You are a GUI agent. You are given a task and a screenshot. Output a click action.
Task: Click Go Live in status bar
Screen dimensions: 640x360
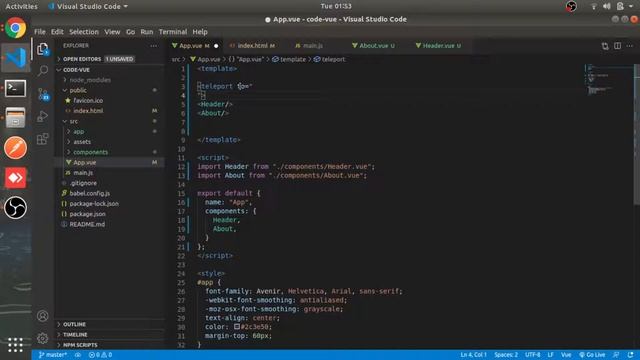592,355
